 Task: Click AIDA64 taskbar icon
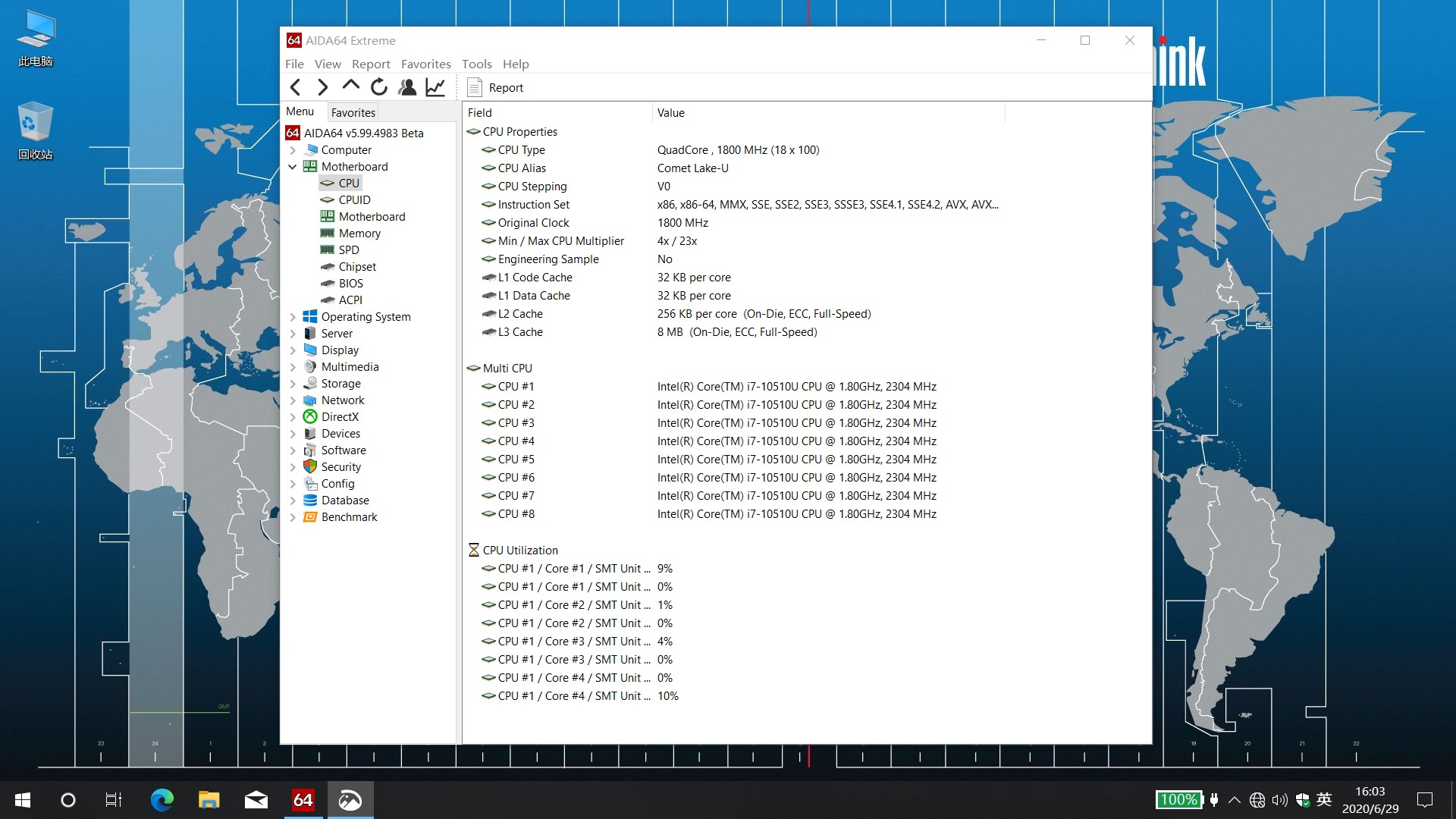(303, 800)
